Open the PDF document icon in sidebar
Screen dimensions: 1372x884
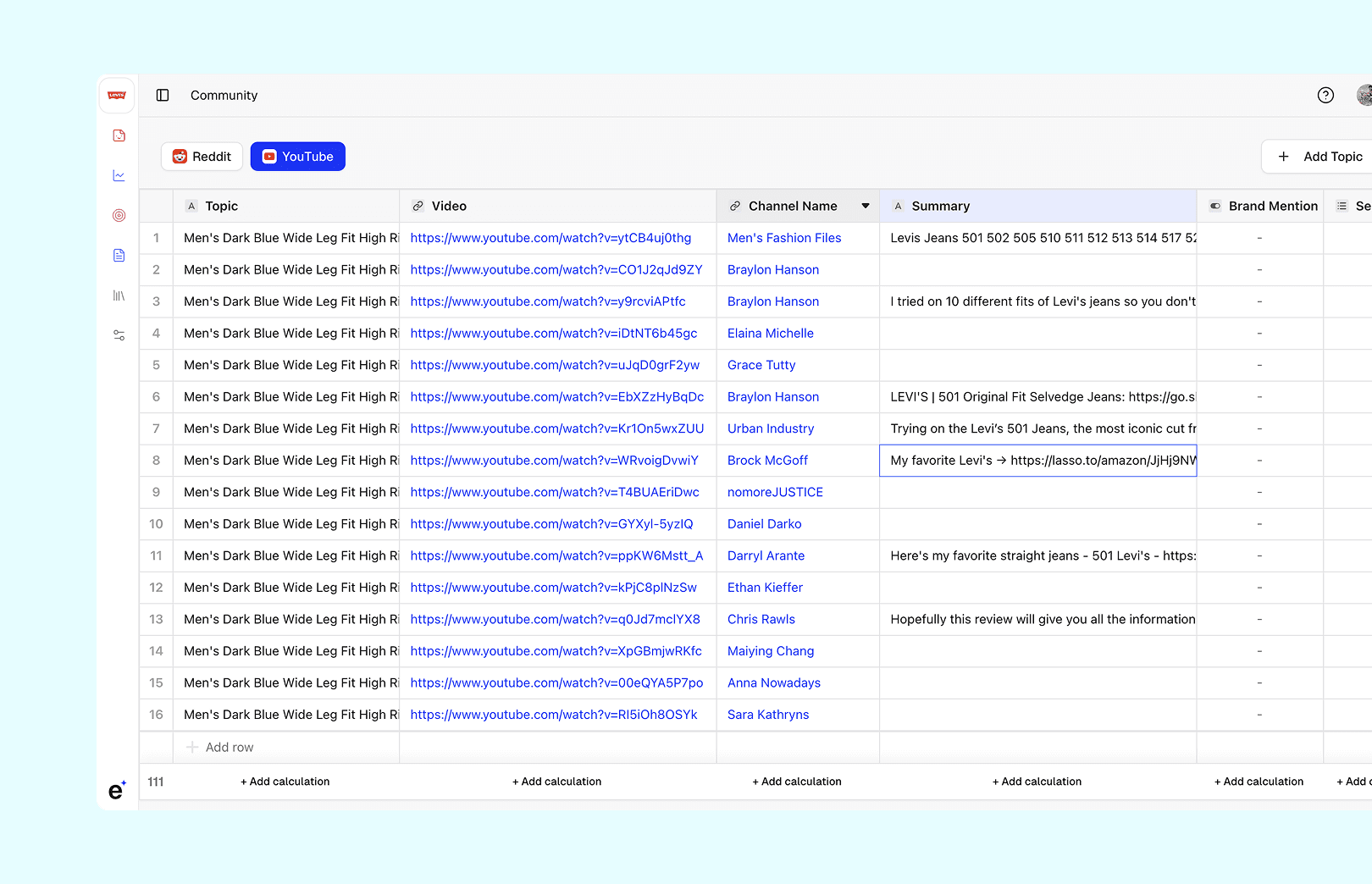pos(119,135)
